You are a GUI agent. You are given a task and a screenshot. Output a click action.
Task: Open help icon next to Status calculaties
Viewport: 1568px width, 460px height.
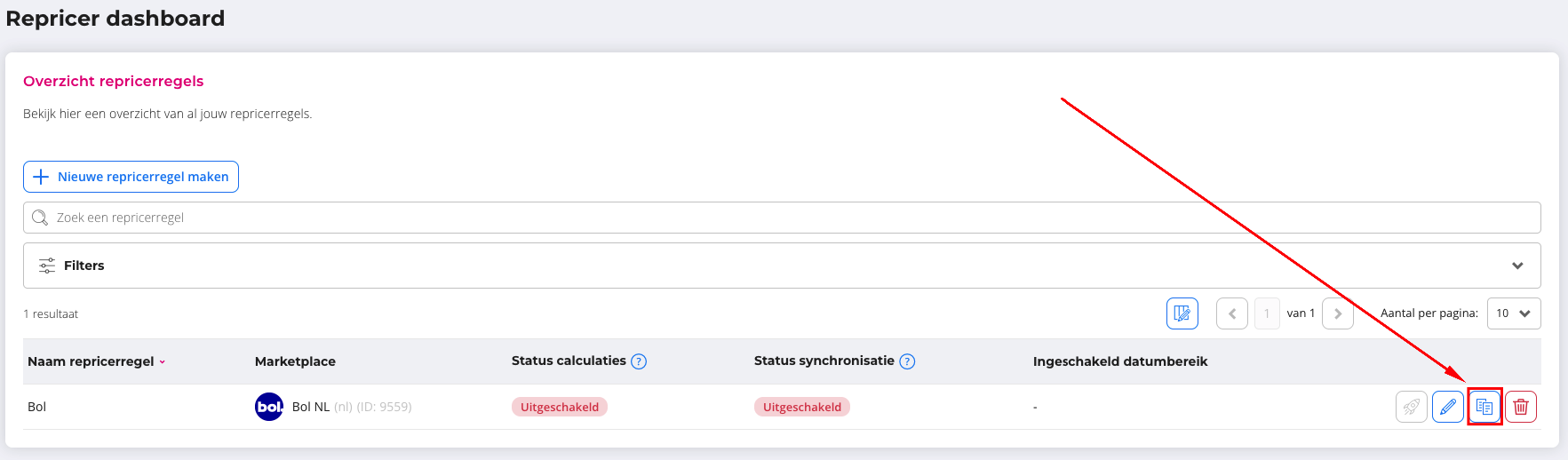(x=639, y=361)
